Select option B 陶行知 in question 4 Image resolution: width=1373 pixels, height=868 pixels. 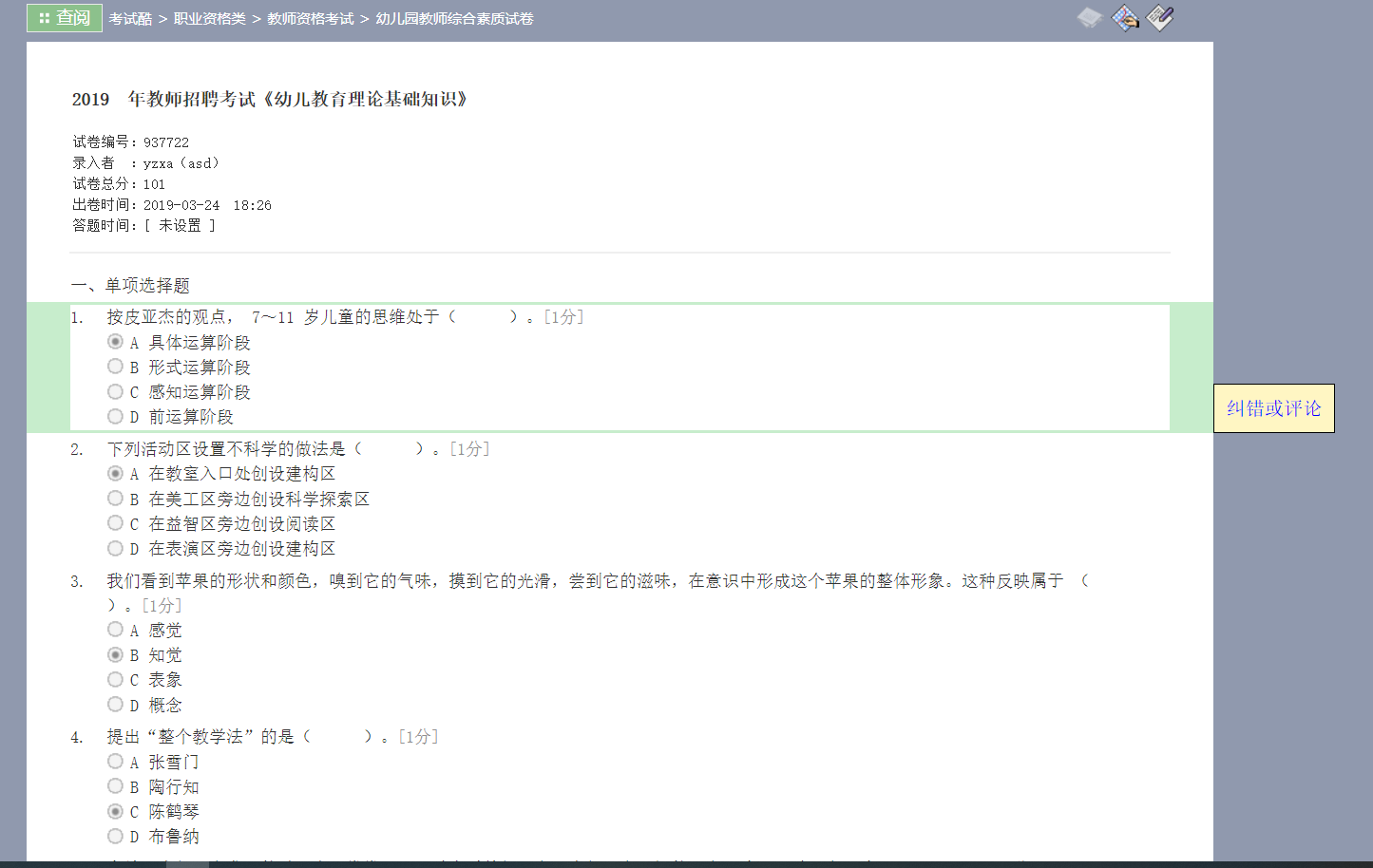pyautogui.click(x=115, y=786)
